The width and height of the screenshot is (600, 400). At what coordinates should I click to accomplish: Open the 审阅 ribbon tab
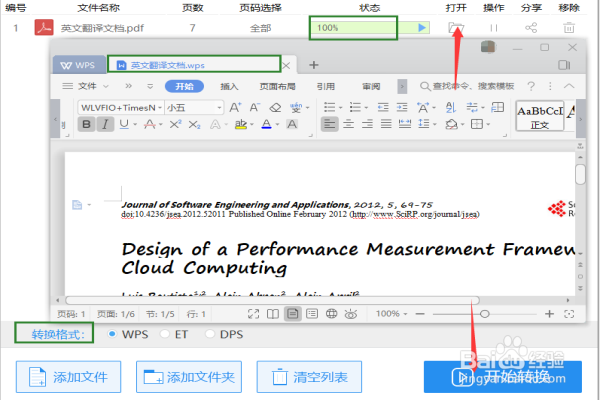click(371, 87)
